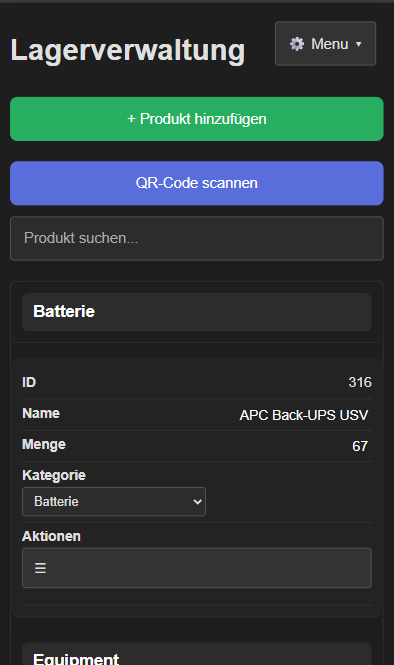Click the Menge row label
The height and width of the screenshot is (665, 394).
(x=44, y=444)
